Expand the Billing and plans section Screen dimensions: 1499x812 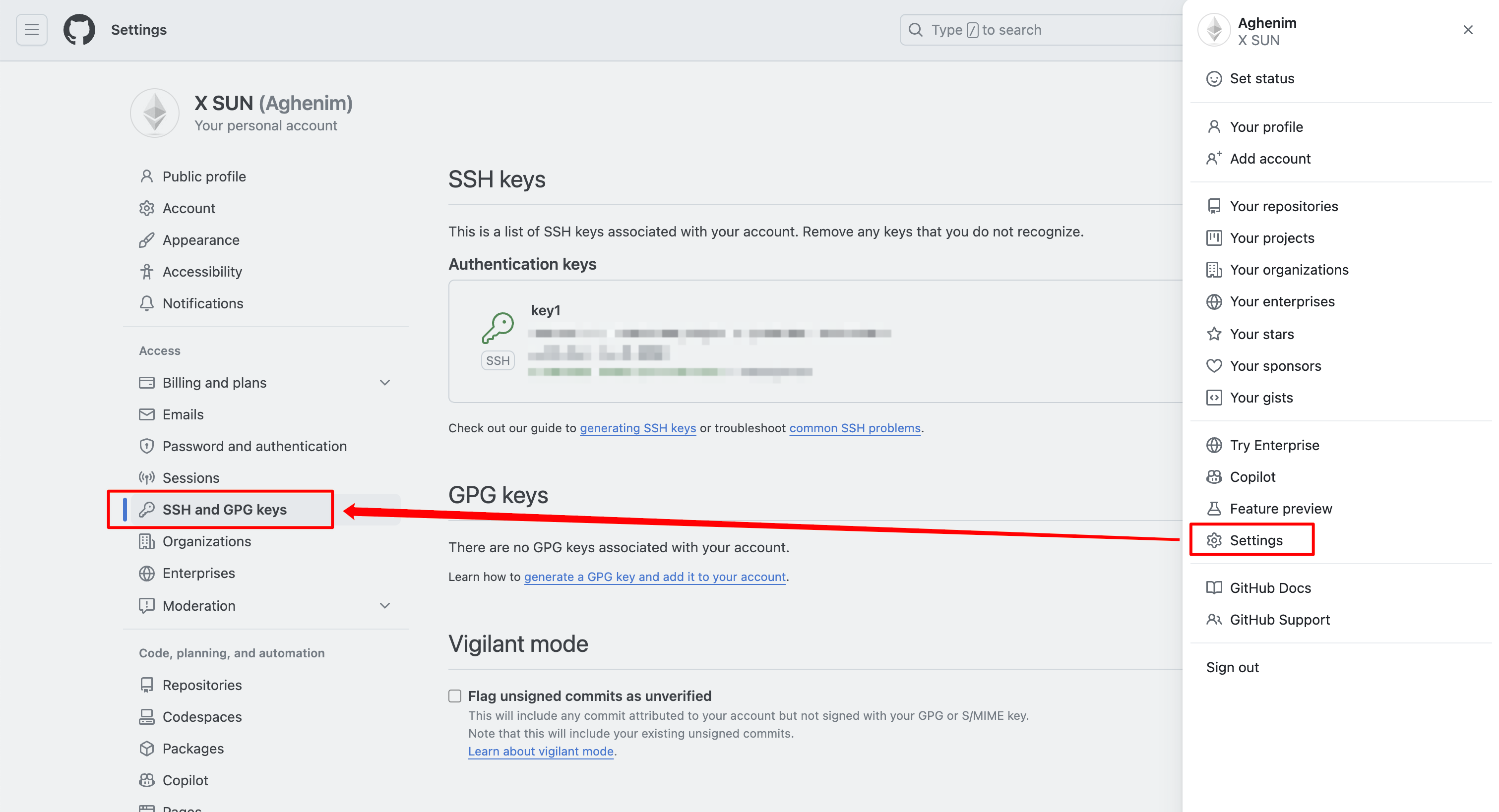[384, 383]
